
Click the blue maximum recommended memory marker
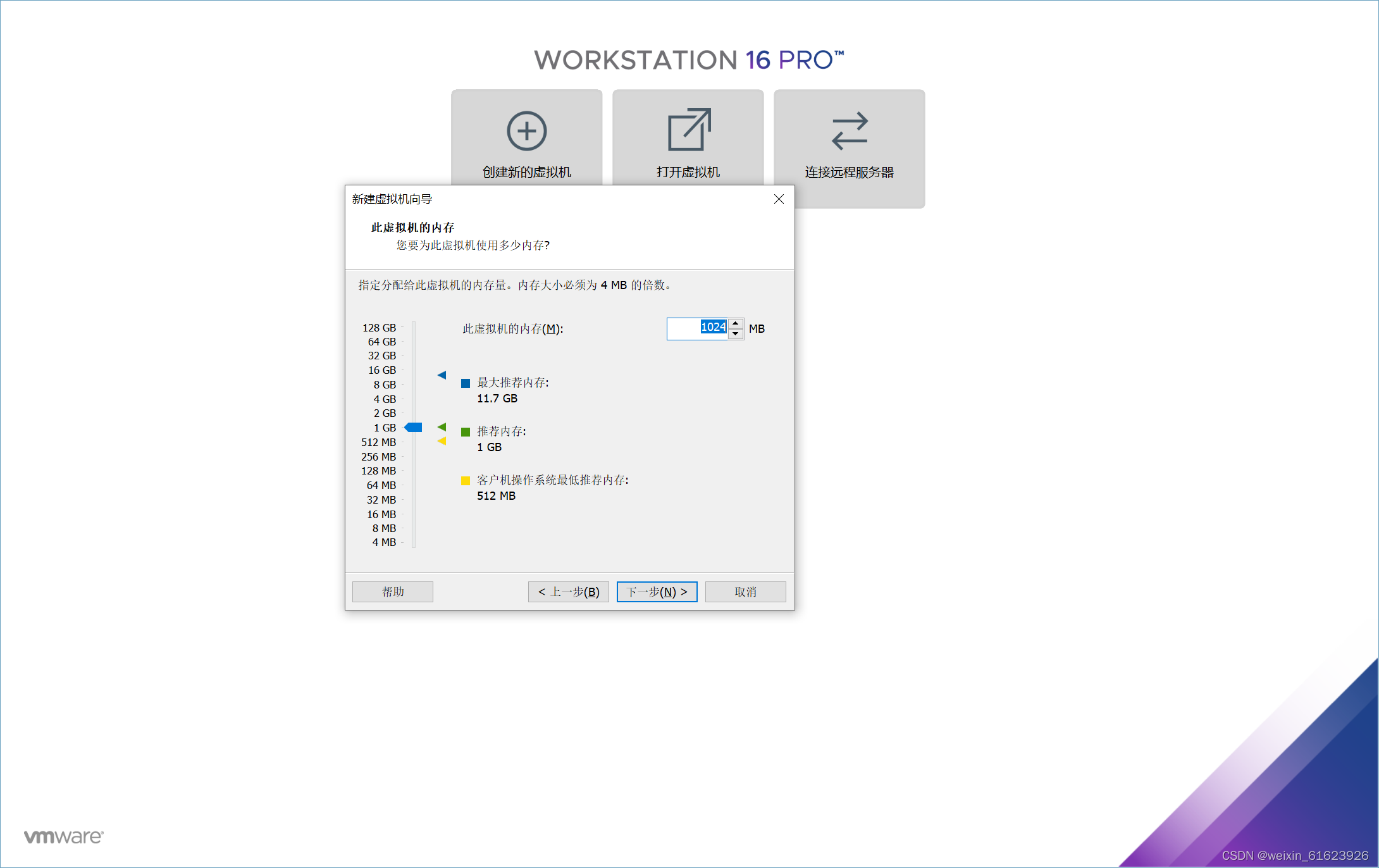[442, 375]
